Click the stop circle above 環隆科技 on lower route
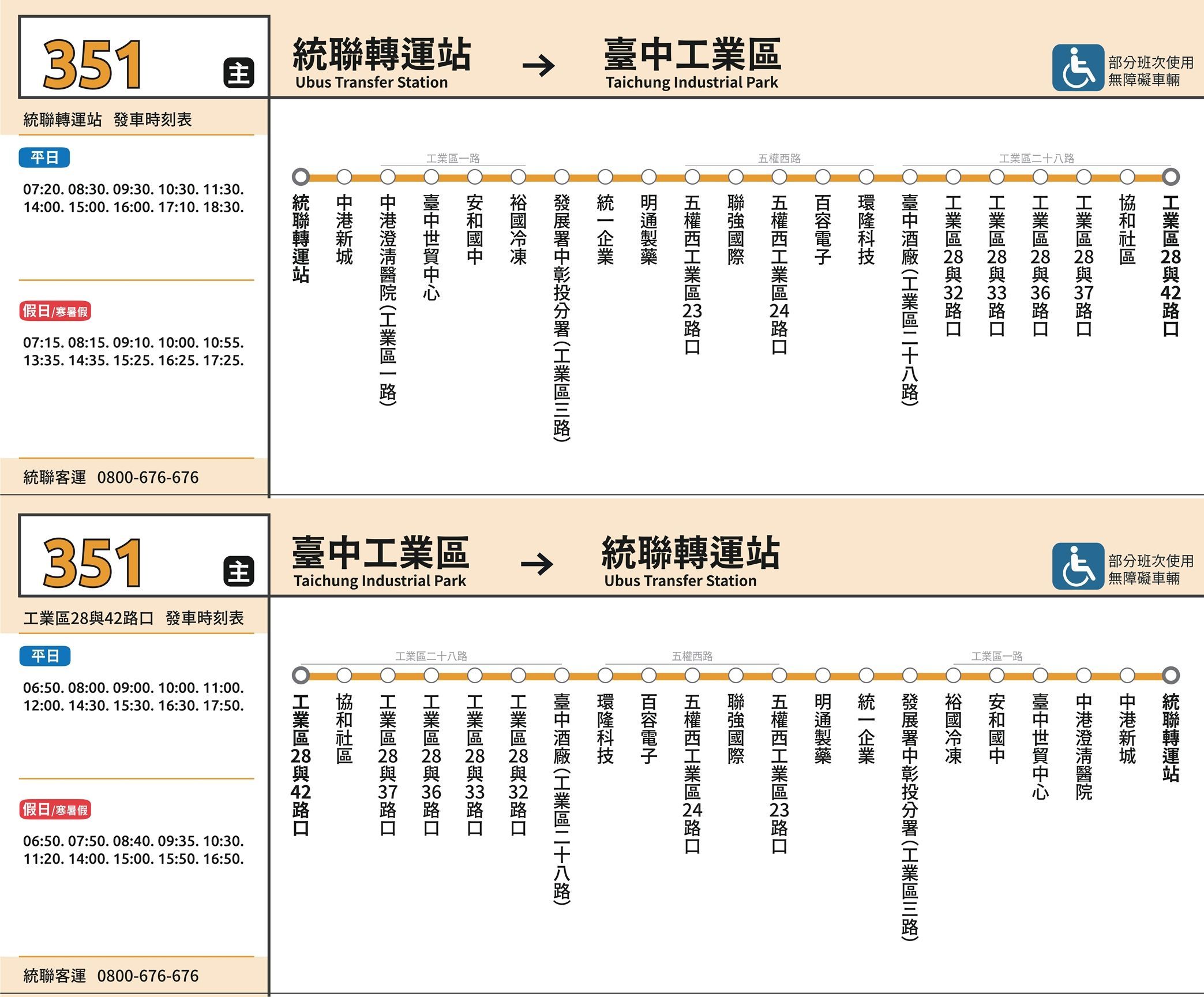This screenshot has height=997, width=1204. coord(605,675)
